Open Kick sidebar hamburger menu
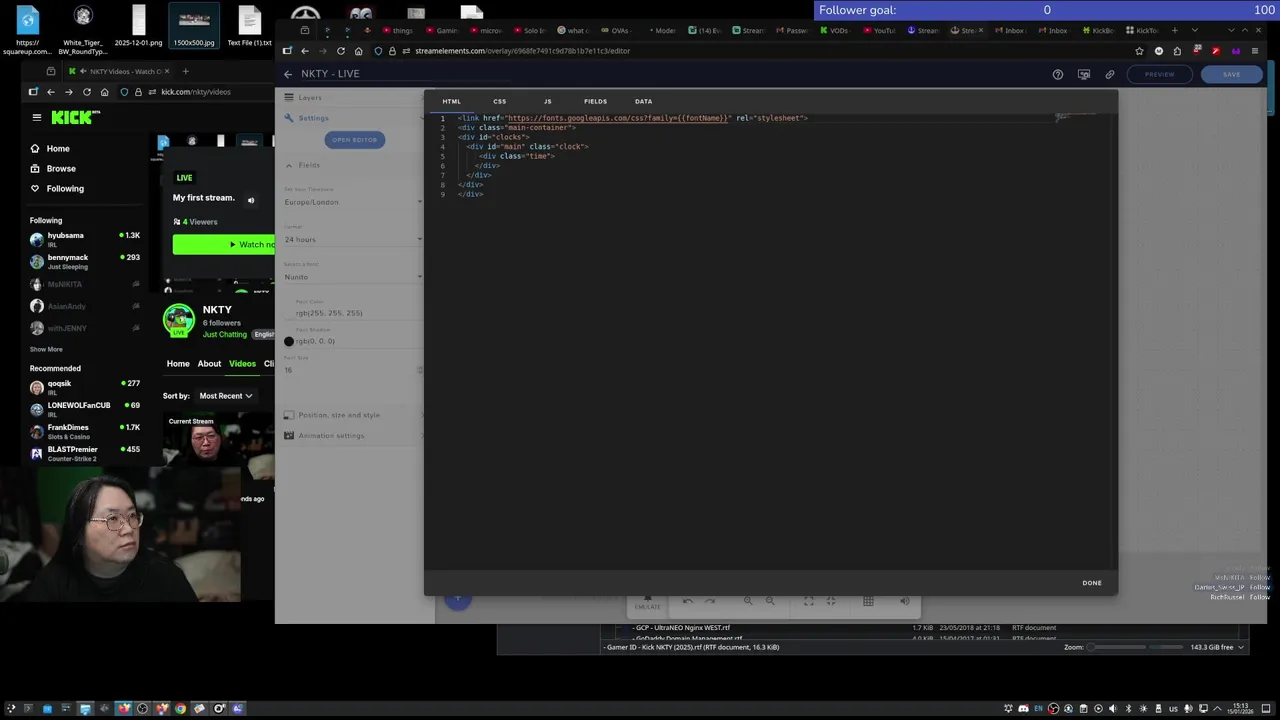Image resolution: width=1280 pixels, height=720 pixels. 37,117
